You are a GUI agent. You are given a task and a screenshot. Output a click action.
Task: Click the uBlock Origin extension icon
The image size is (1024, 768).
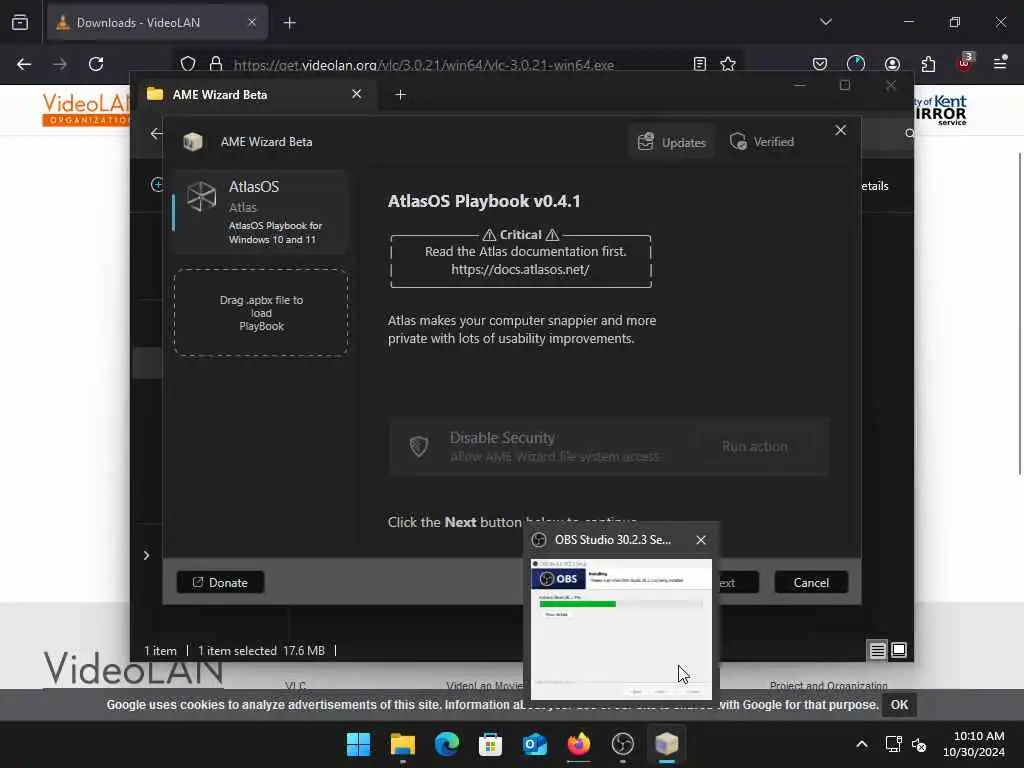pos(965,63)
